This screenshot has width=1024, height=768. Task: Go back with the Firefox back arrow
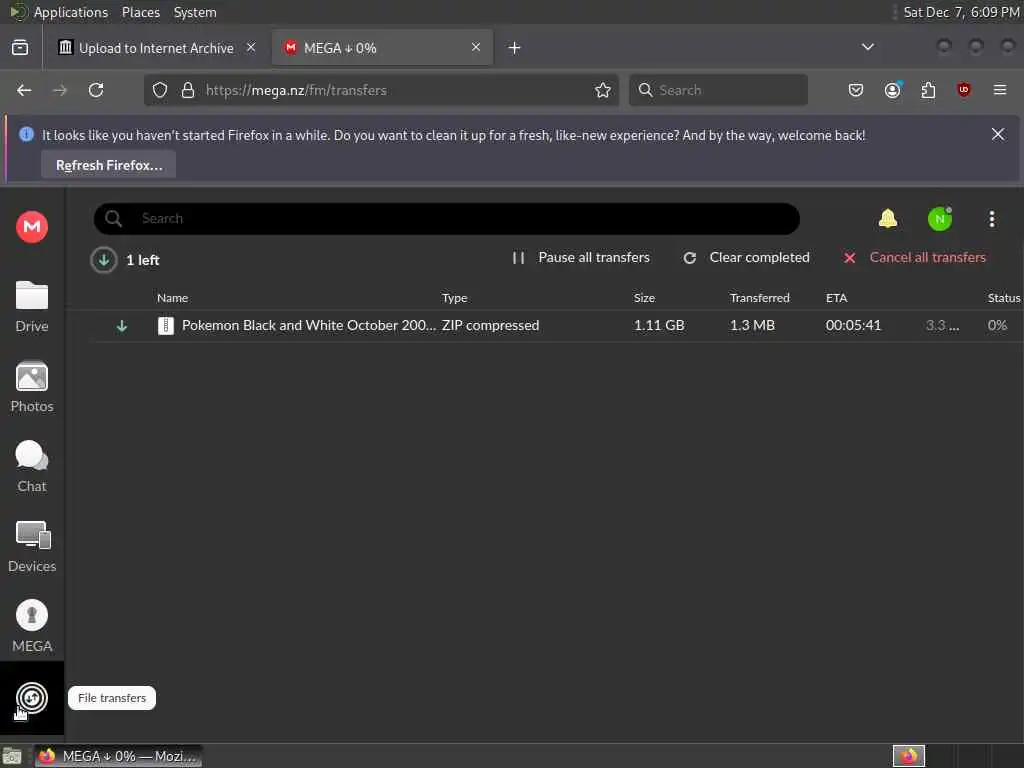[24, 90]
